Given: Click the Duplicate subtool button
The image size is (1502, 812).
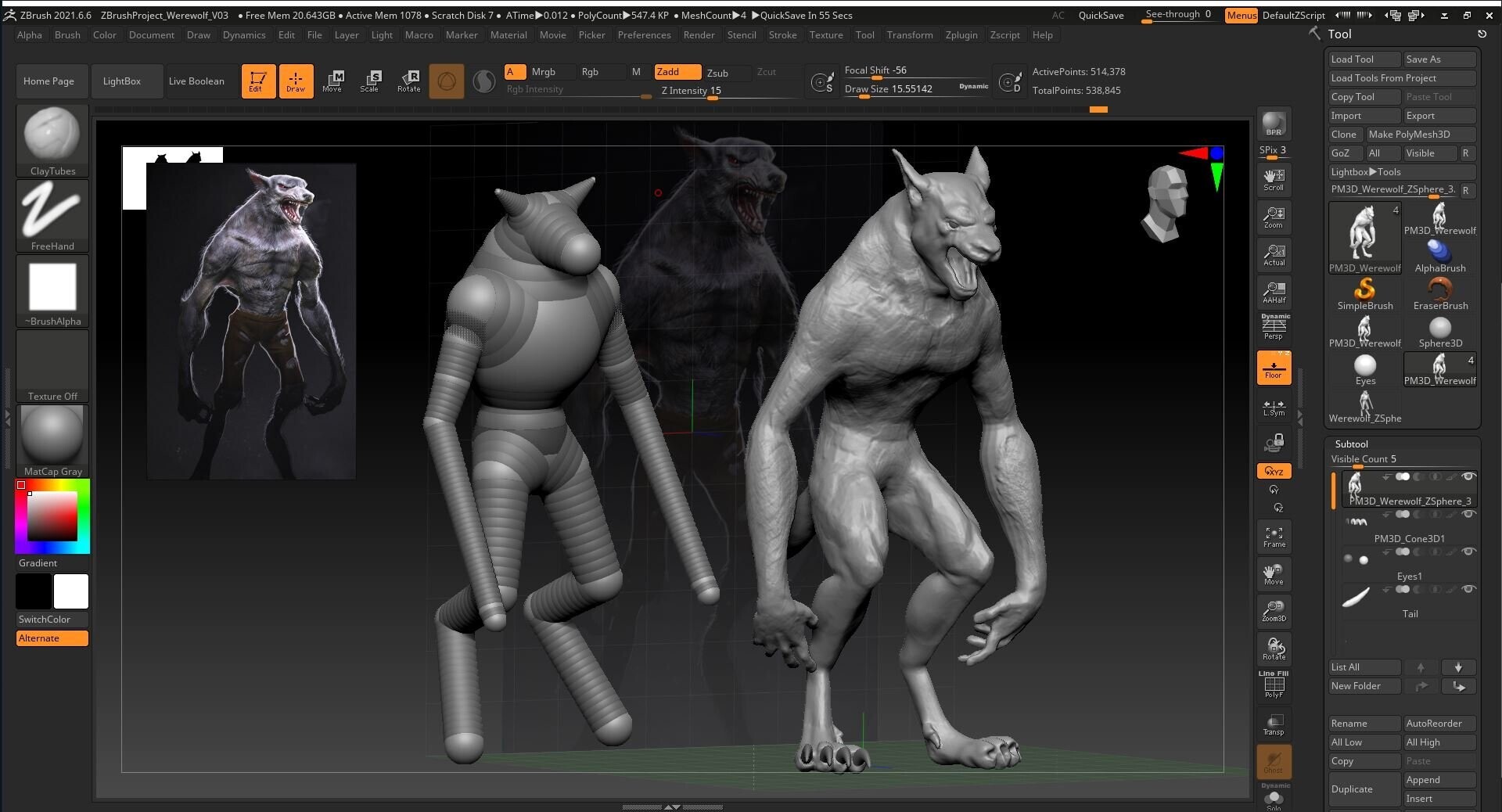Looking at the screenshot, I should point(1364,789).
